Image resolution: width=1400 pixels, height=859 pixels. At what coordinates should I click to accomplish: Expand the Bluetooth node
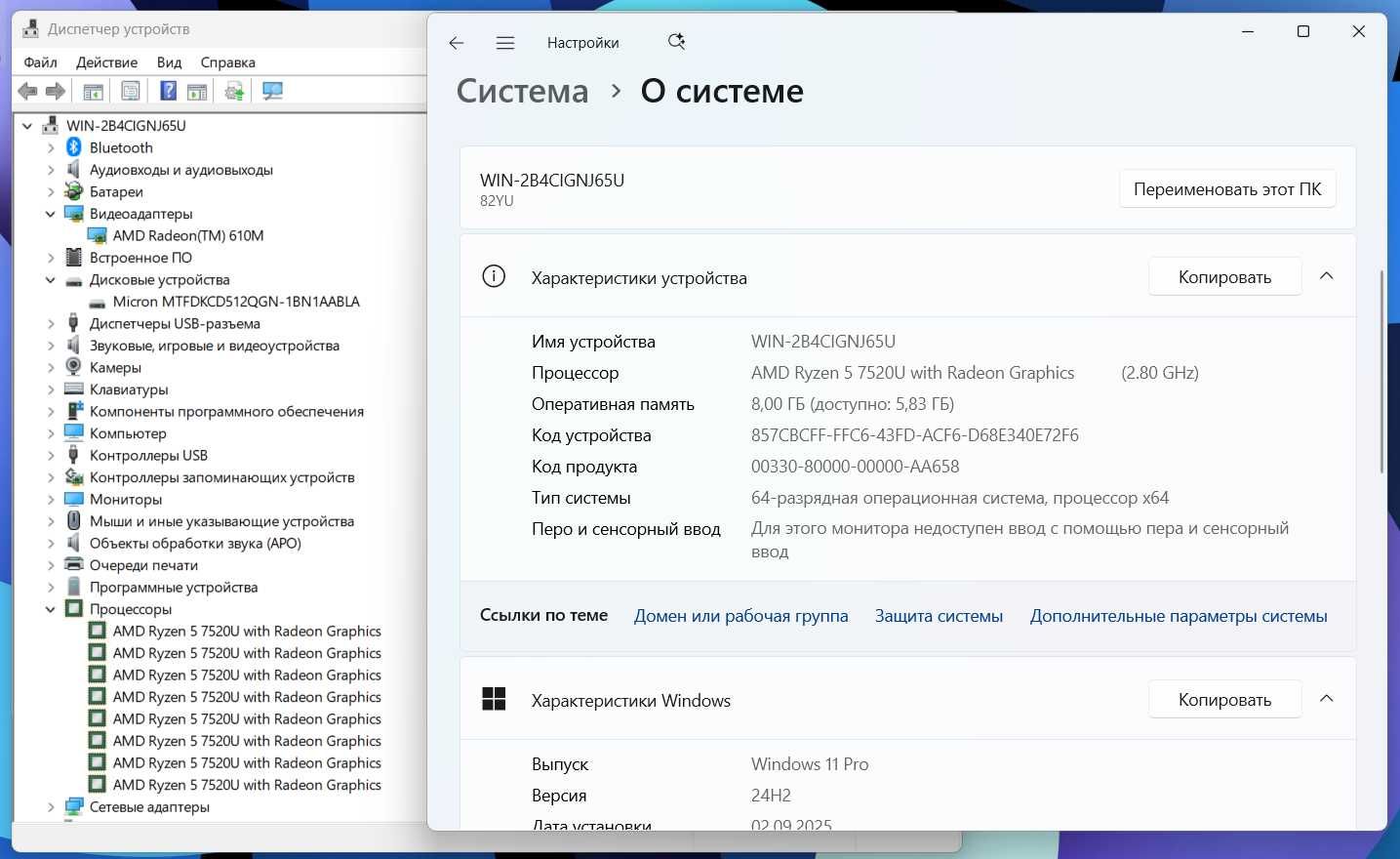point(51,147)
